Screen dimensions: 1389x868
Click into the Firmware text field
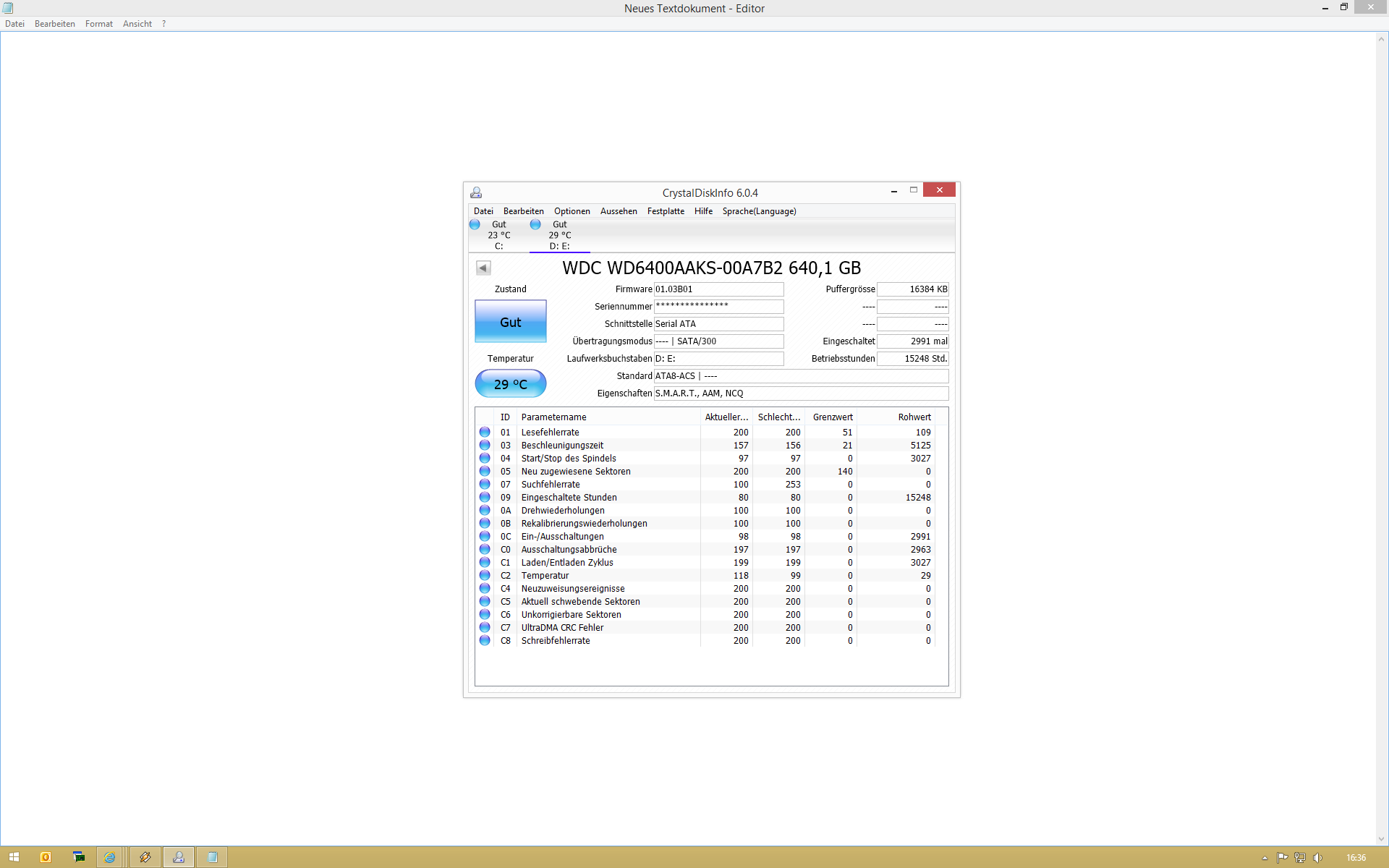tap(718, 289)
